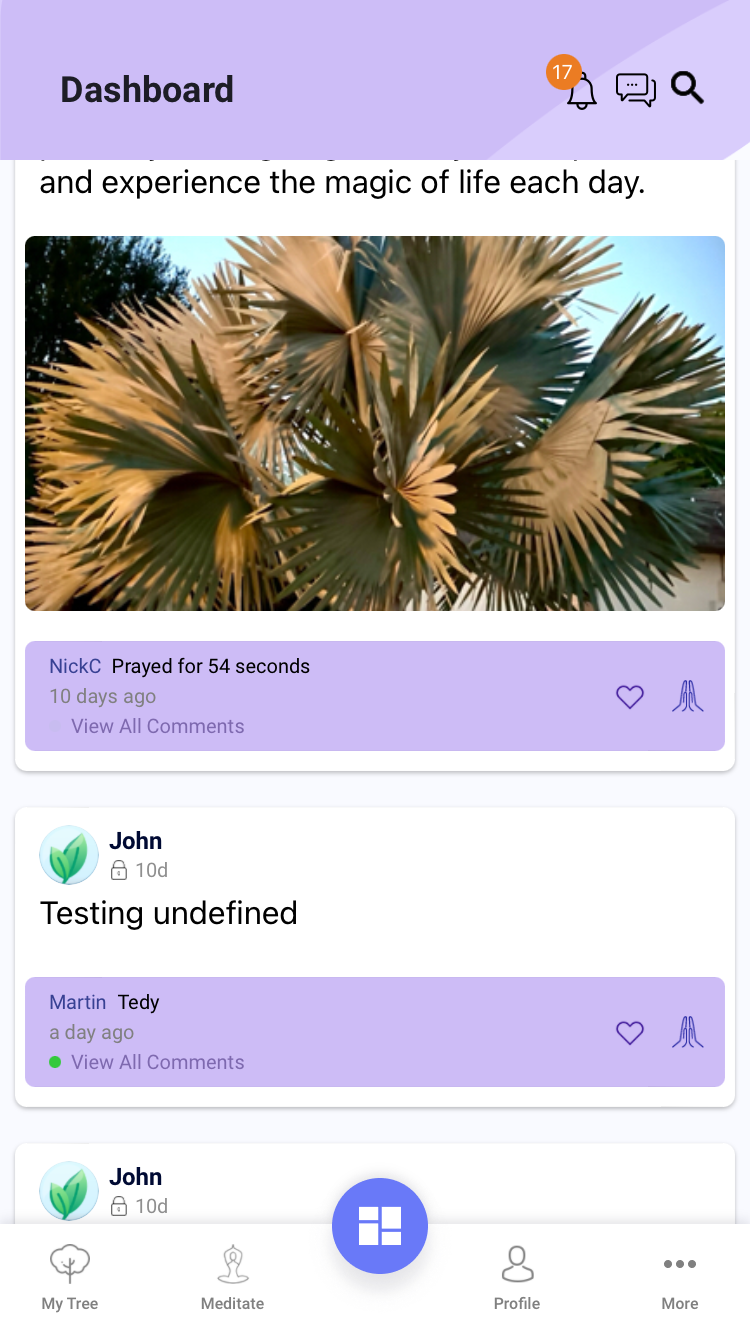Screen dimensions: 750x1334
Task: Open the palm tree photo
Action: (375, 423)
